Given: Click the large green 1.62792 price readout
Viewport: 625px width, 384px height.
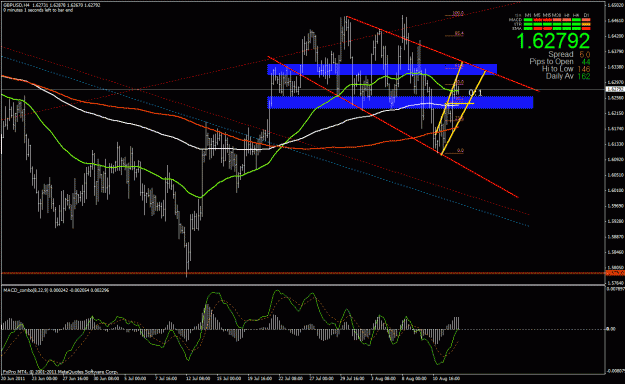Looking at the screenshot, I should pos(553,41).
